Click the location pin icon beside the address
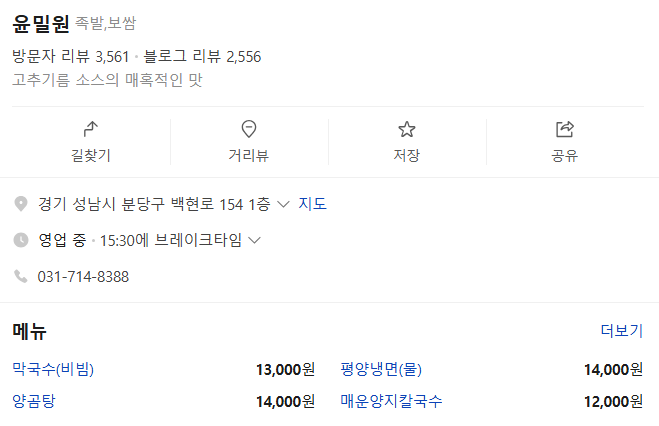The image size is (659, 426). [21, 204]
